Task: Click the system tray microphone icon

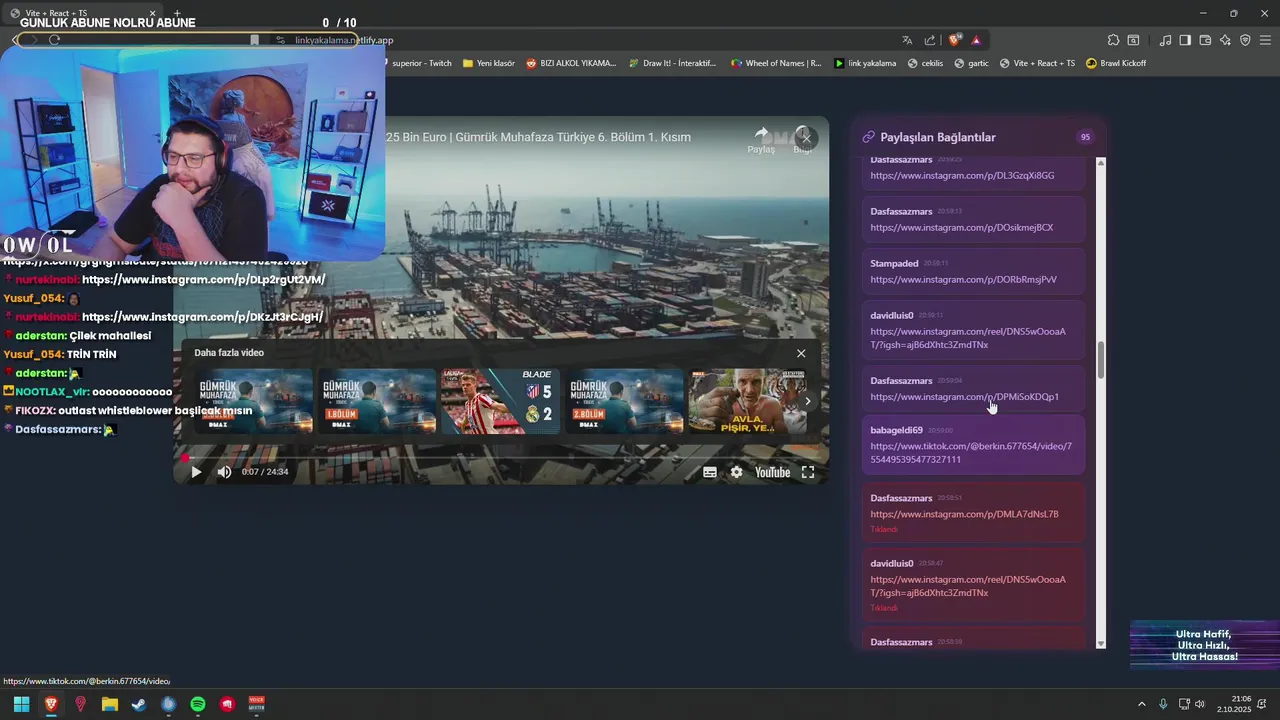Action: point(1163,704)
